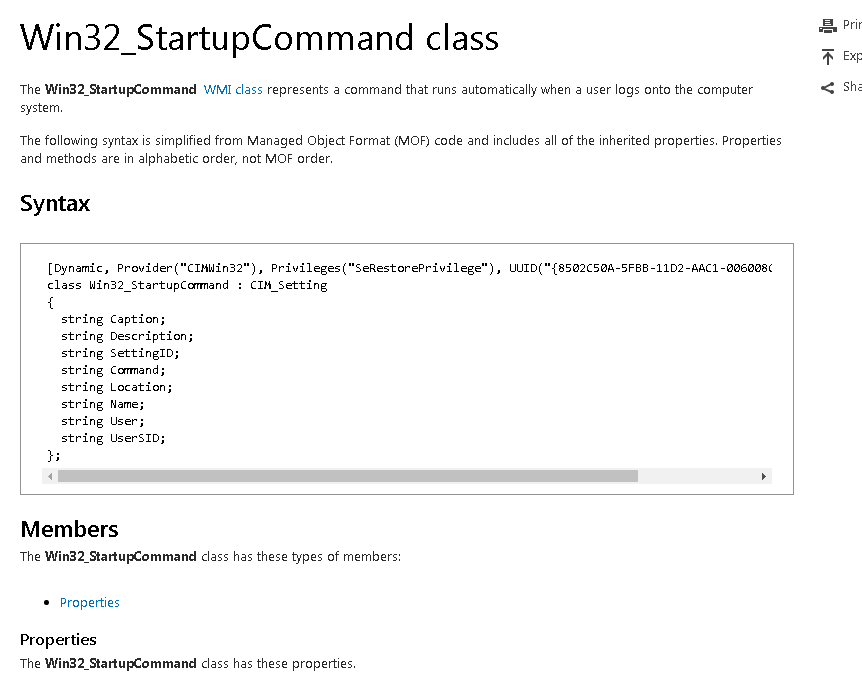Click the Members section heading
This screenshot has height=689, width=862.
69,529
